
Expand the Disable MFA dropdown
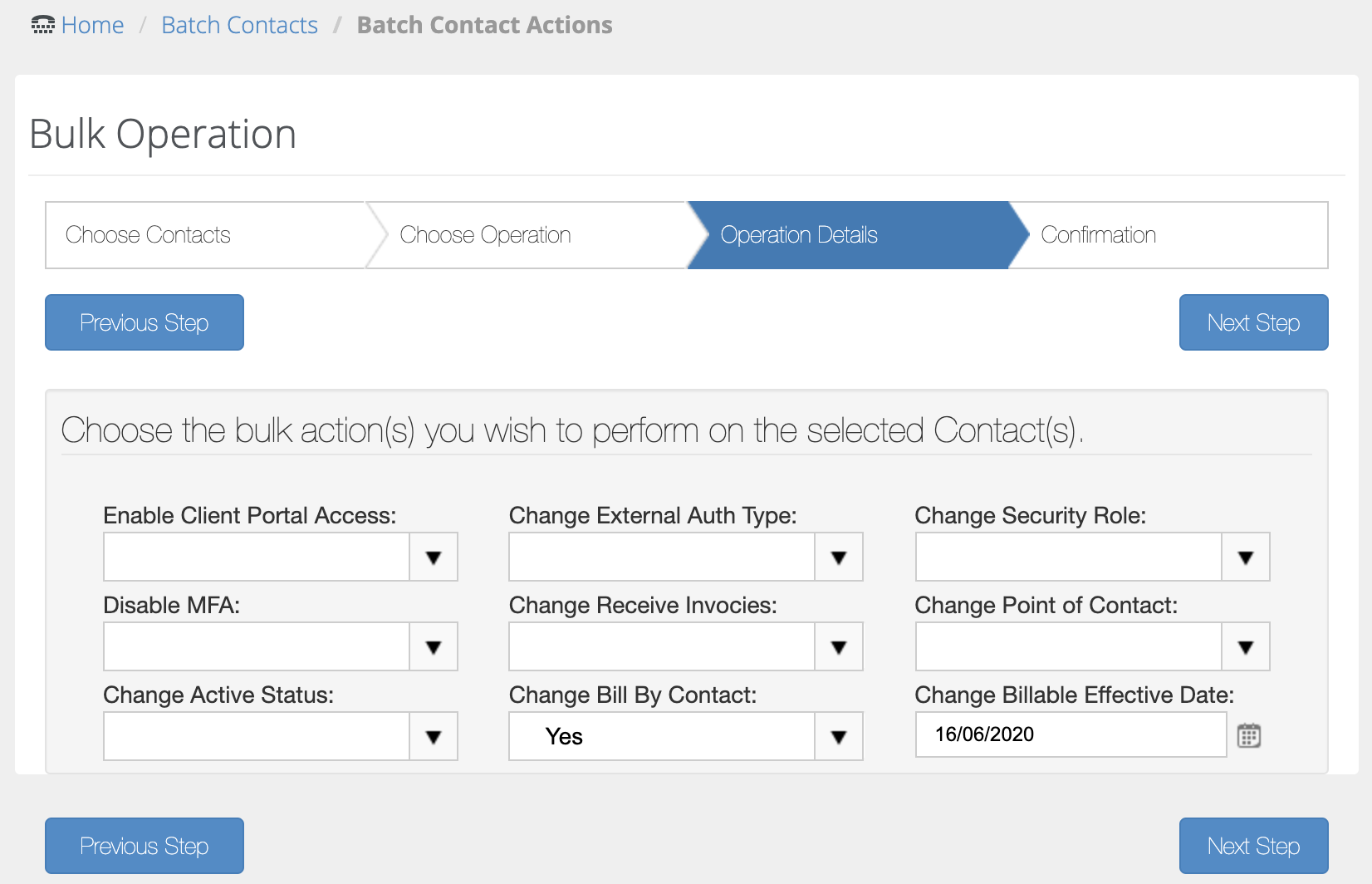[x=433, y=646]
